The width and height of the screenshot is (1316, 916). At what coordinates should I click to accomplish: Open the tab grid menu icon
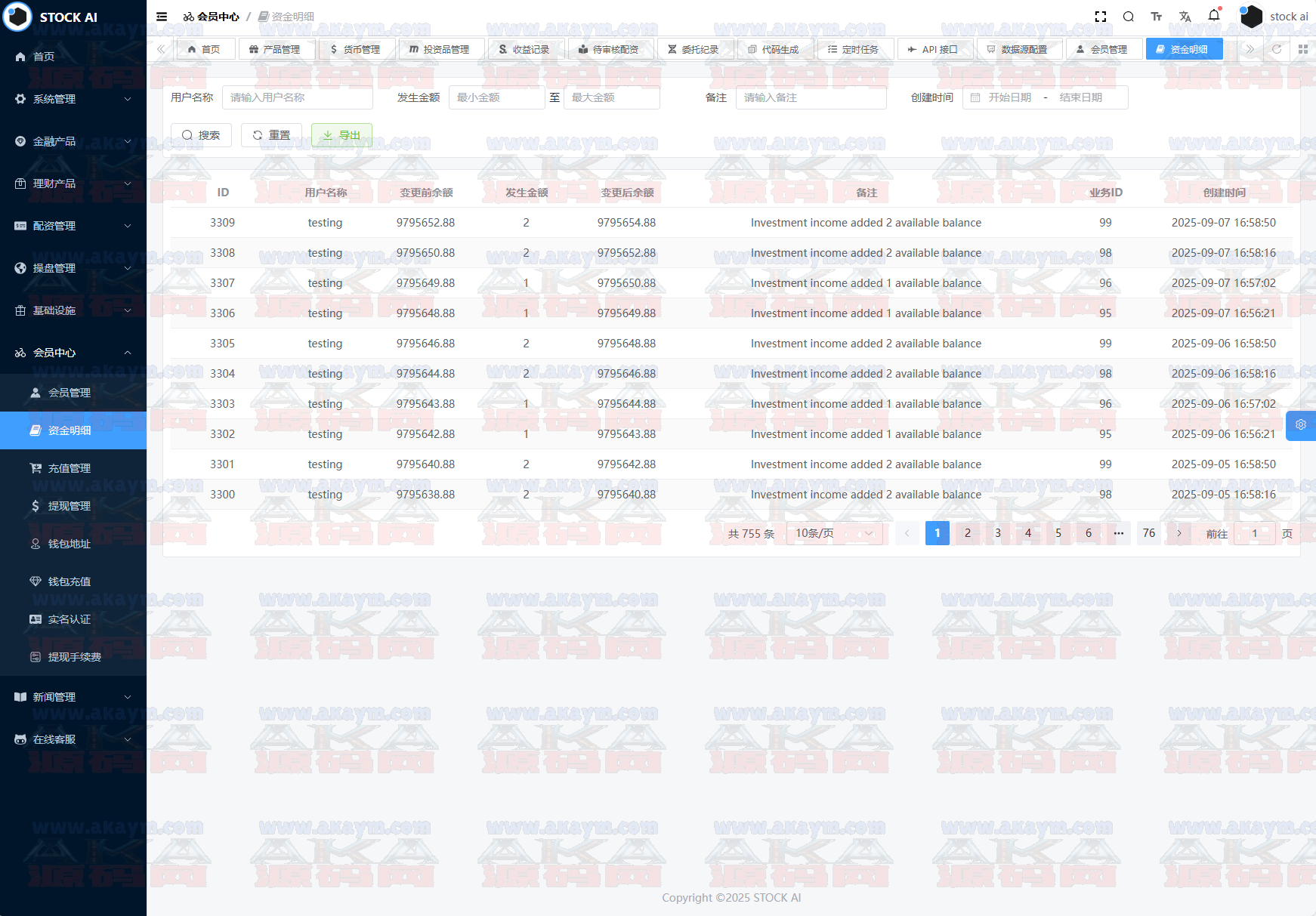1303,49
